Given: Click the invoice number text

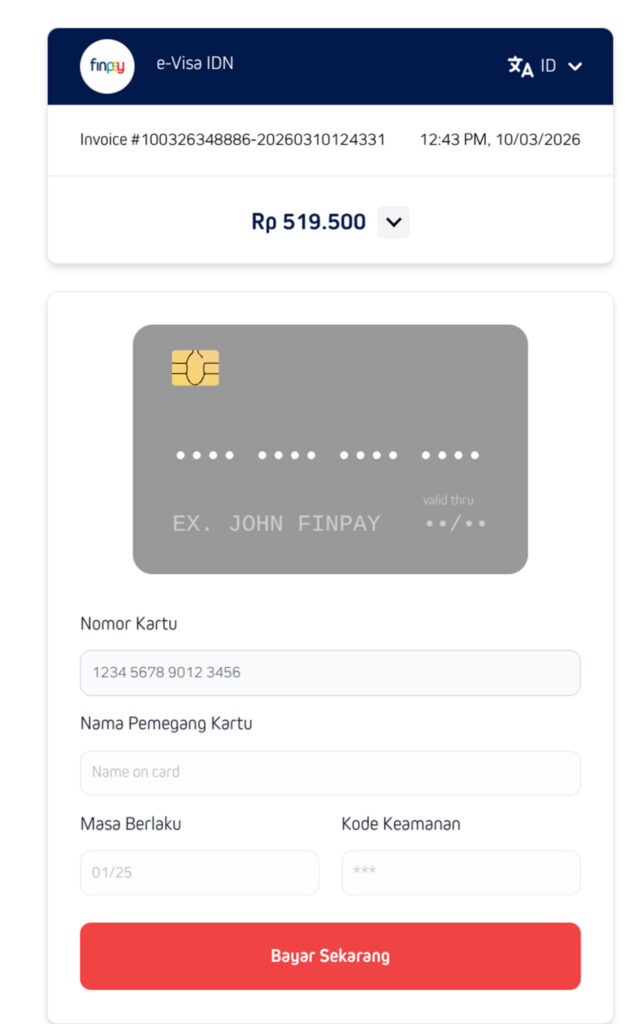Looking at the screenshot, I should 232,140.
